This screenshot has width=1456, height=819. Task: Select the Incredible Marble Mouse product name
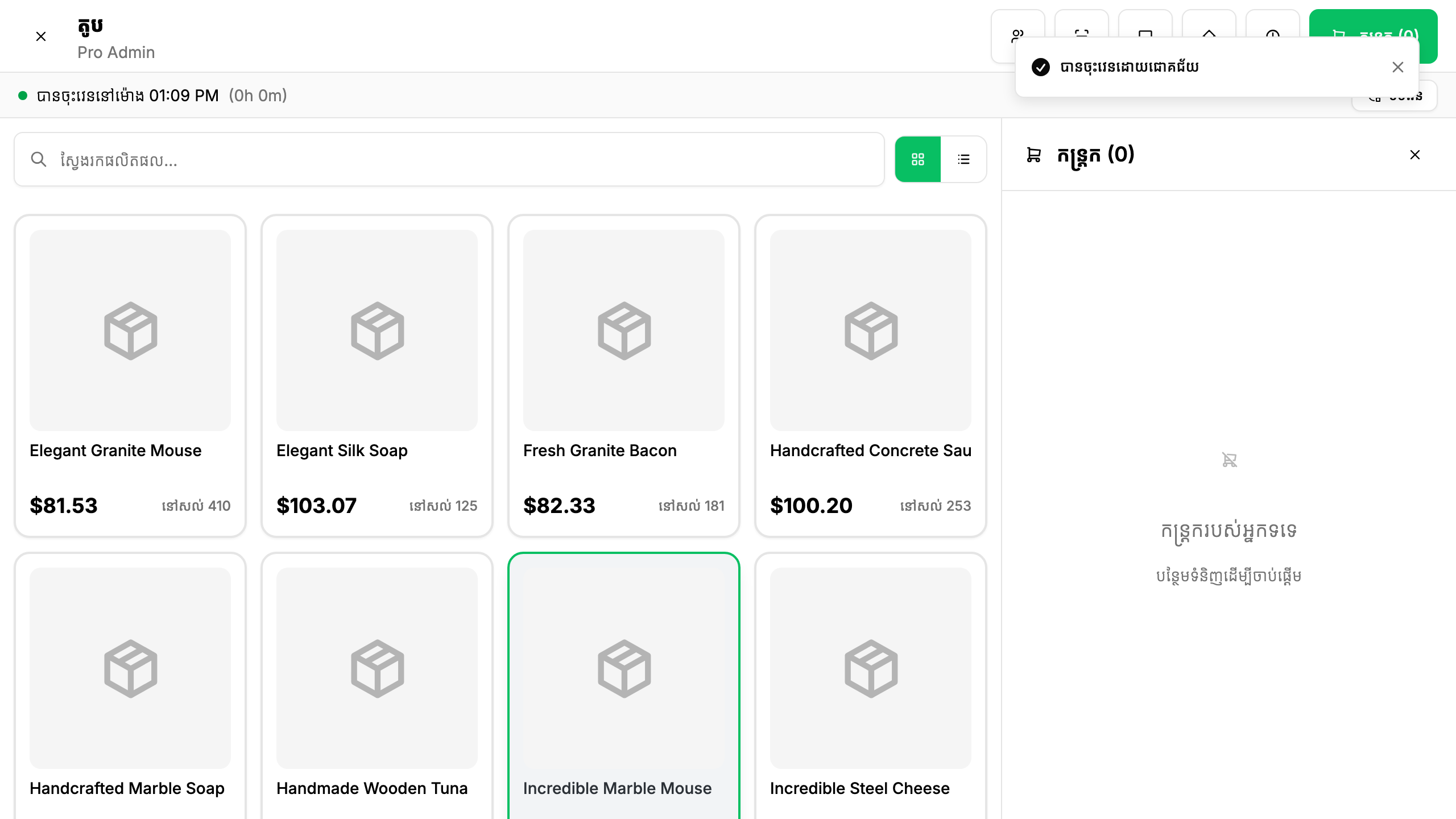point(617,788)
